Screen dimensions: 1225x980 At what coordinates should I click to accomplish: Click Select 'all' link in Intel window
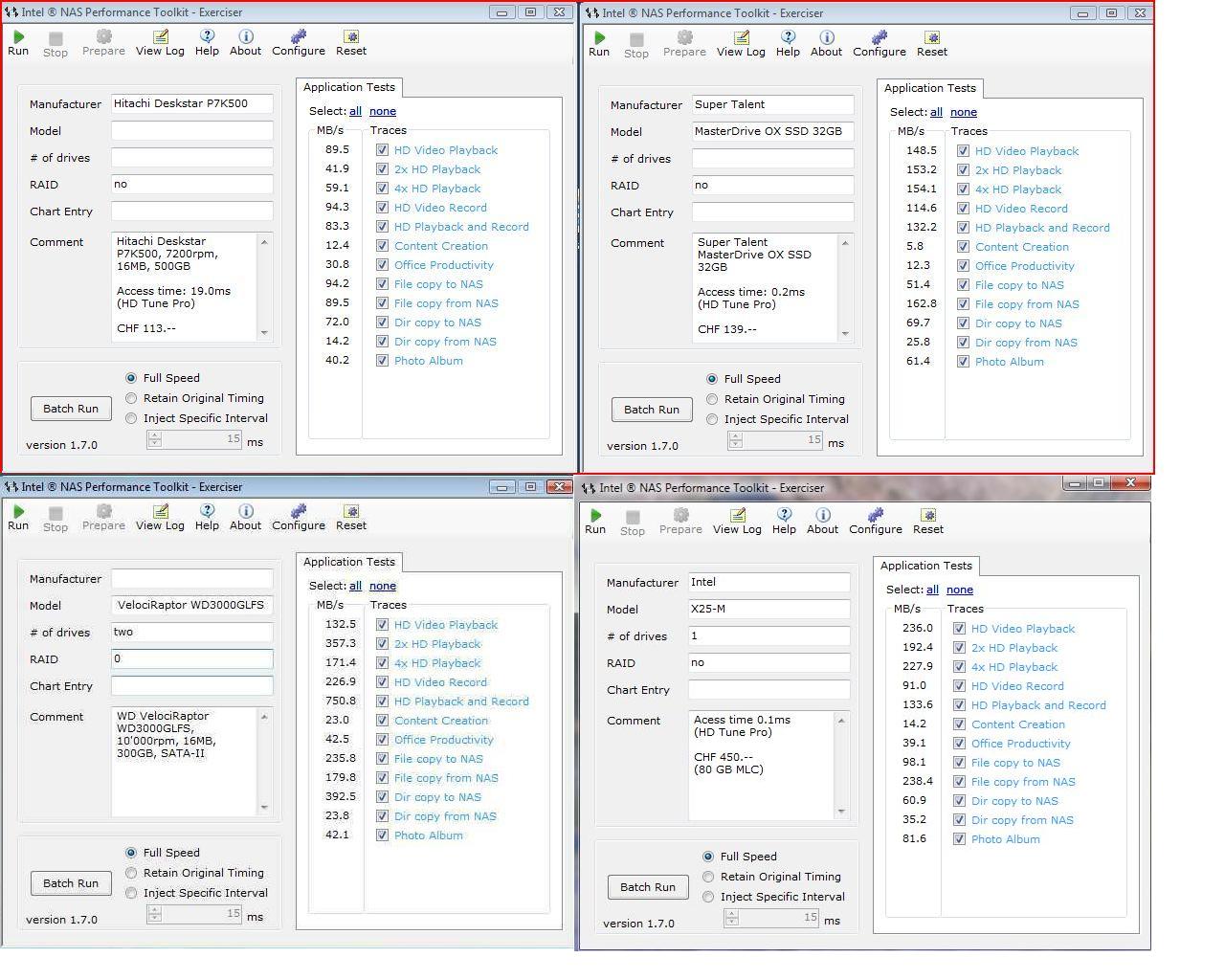tap(932, 590)
